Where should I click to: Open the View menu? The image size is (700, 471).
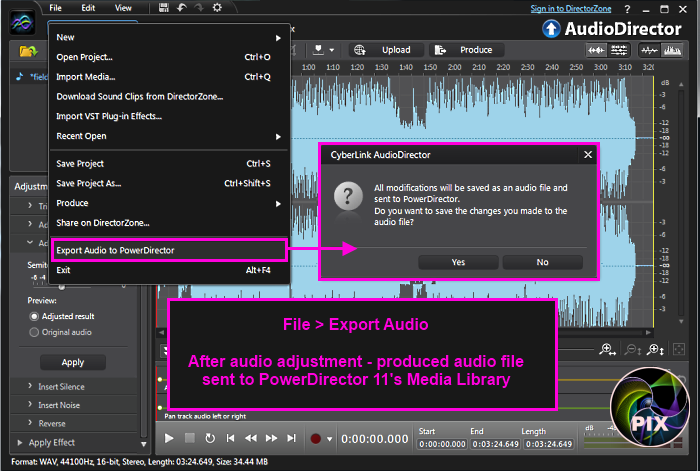[x=123, y=8]
